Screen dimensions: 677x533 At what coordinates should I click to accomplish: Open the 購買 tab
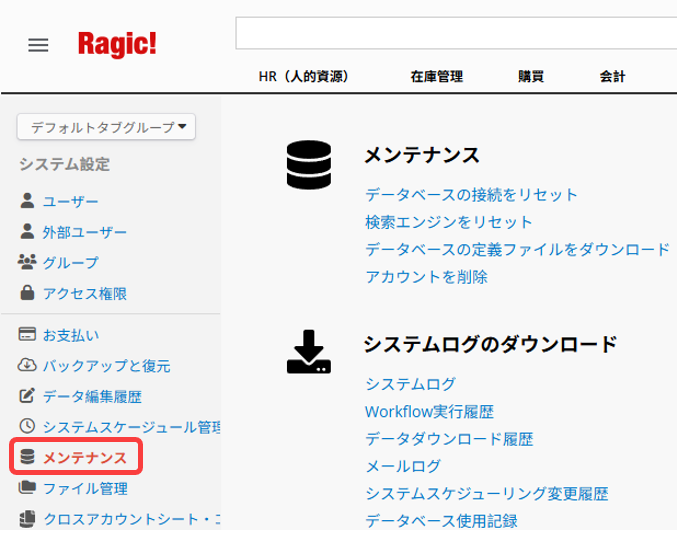pos(531,76)
